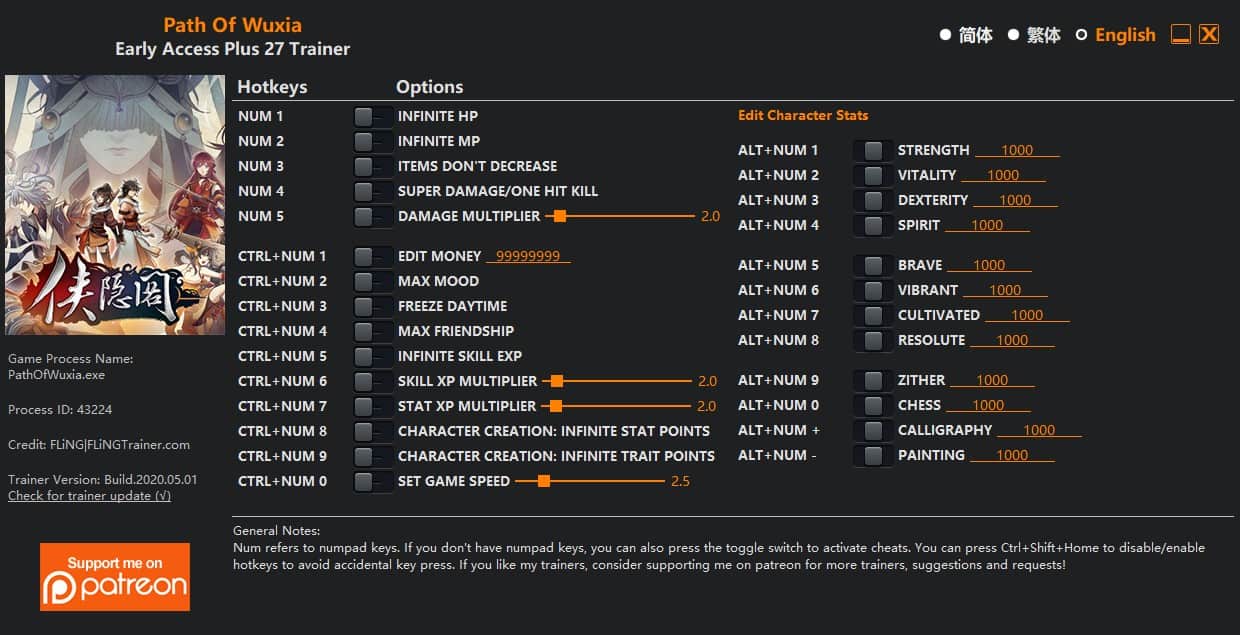This screenshot has height=635, width=1240.
Task: Click the Edit Character Stats heading
Action: coord(803,115)
